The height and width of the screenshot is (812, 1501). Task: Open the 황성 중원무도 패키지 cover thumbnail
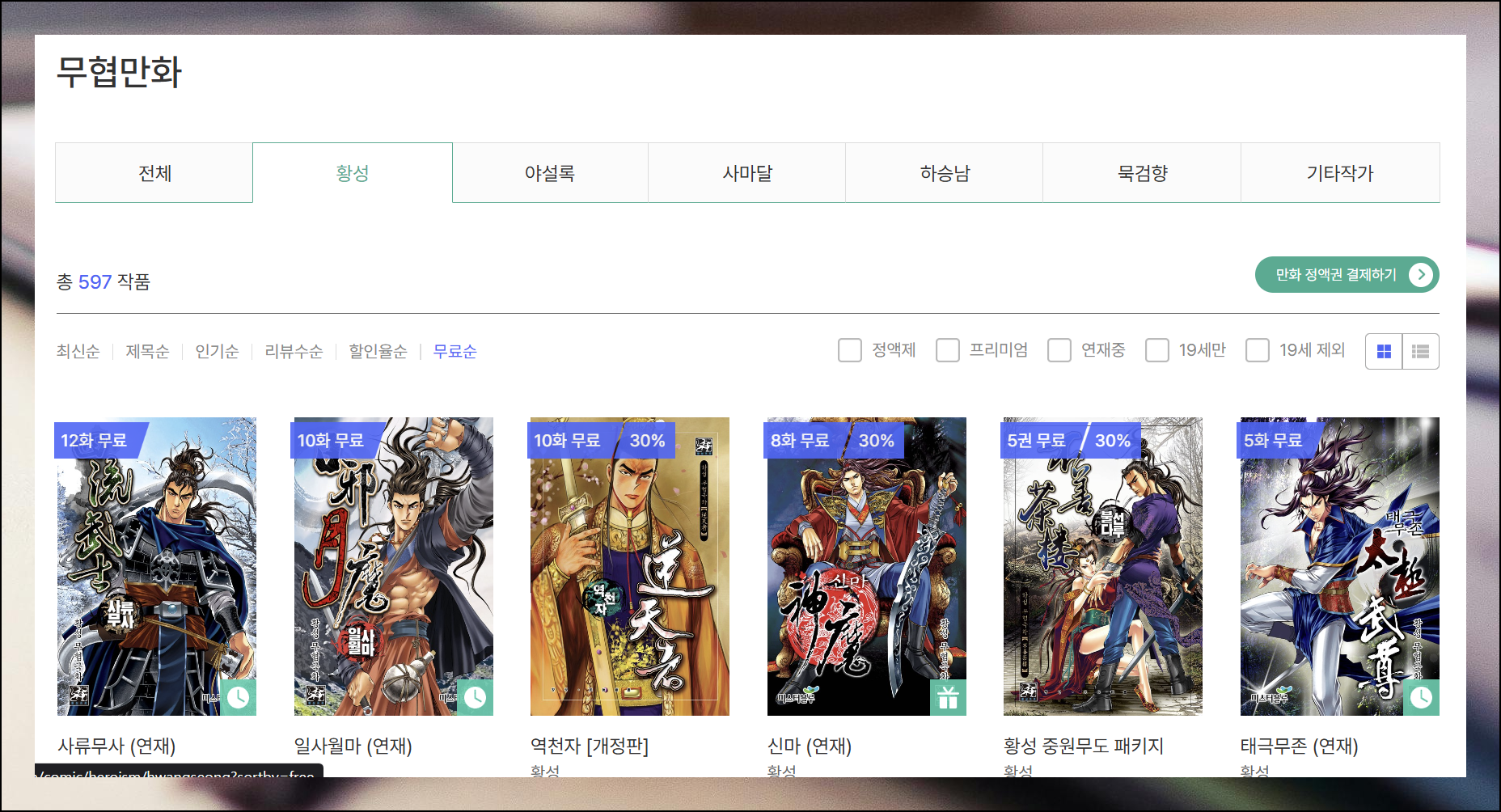click(1102, 566)
